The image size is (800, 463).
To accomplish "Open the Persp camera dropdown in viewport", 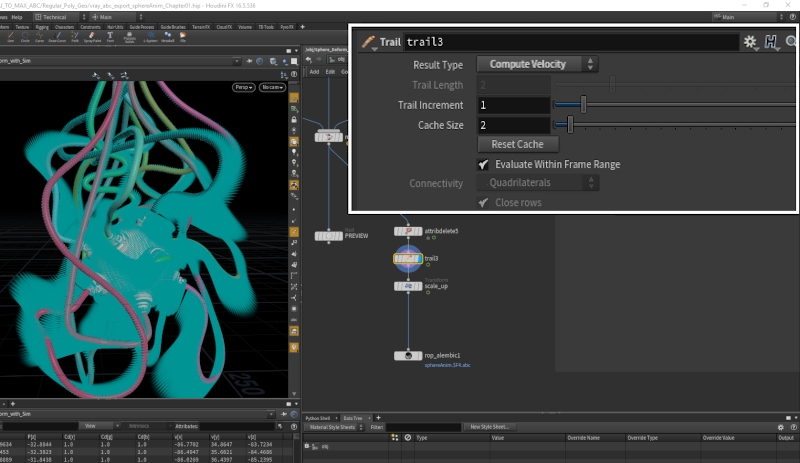I will point(243,87).
